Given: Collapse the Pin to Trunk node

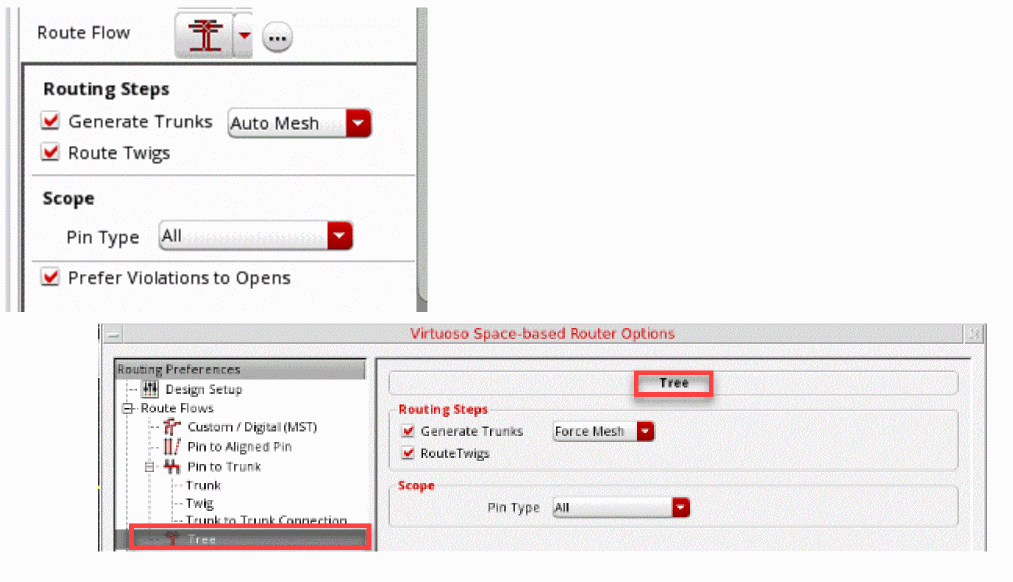Looking at the screenshot, I should tap(149, 466).
